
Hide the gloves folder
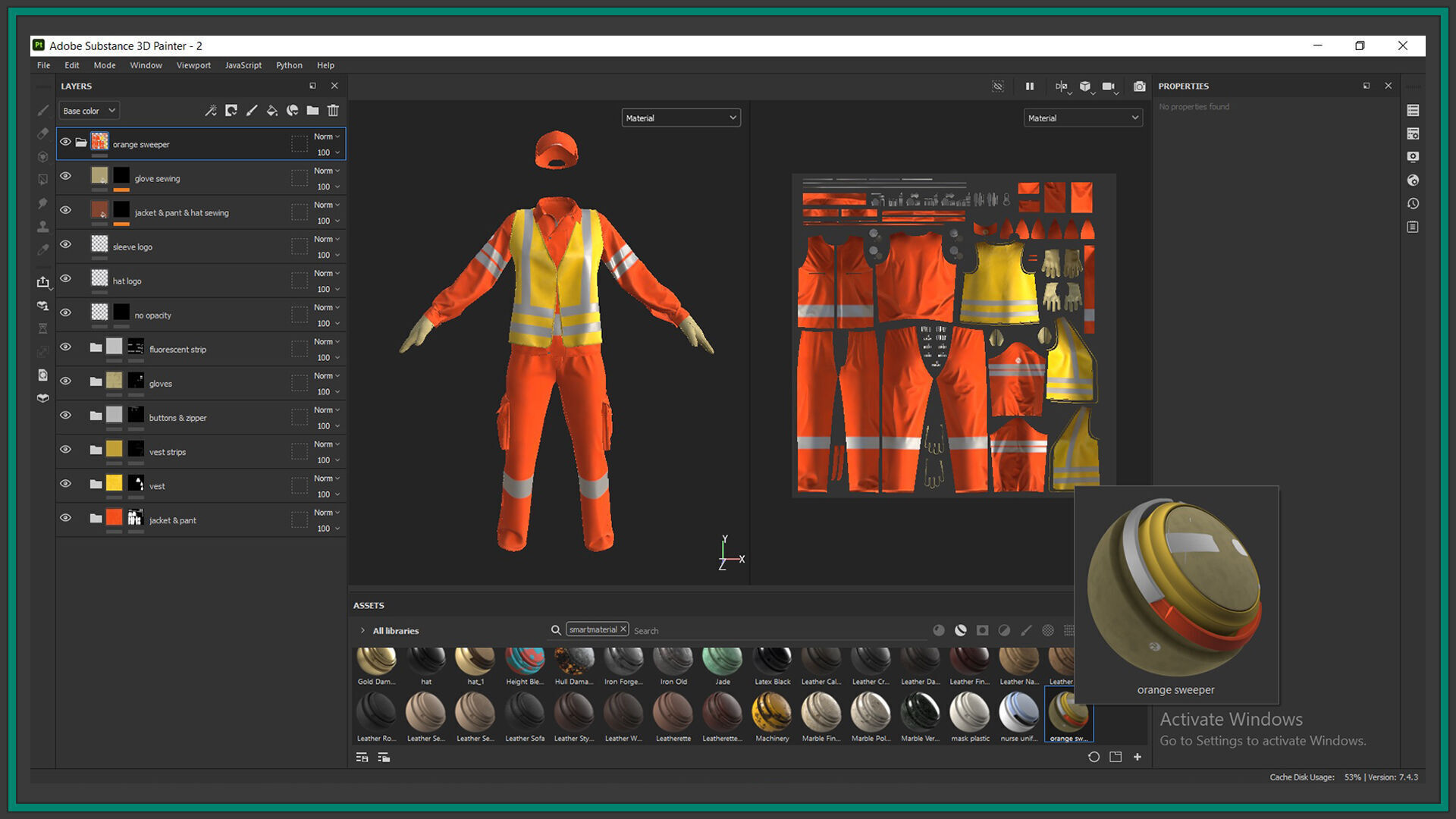[x=66, y=381]
